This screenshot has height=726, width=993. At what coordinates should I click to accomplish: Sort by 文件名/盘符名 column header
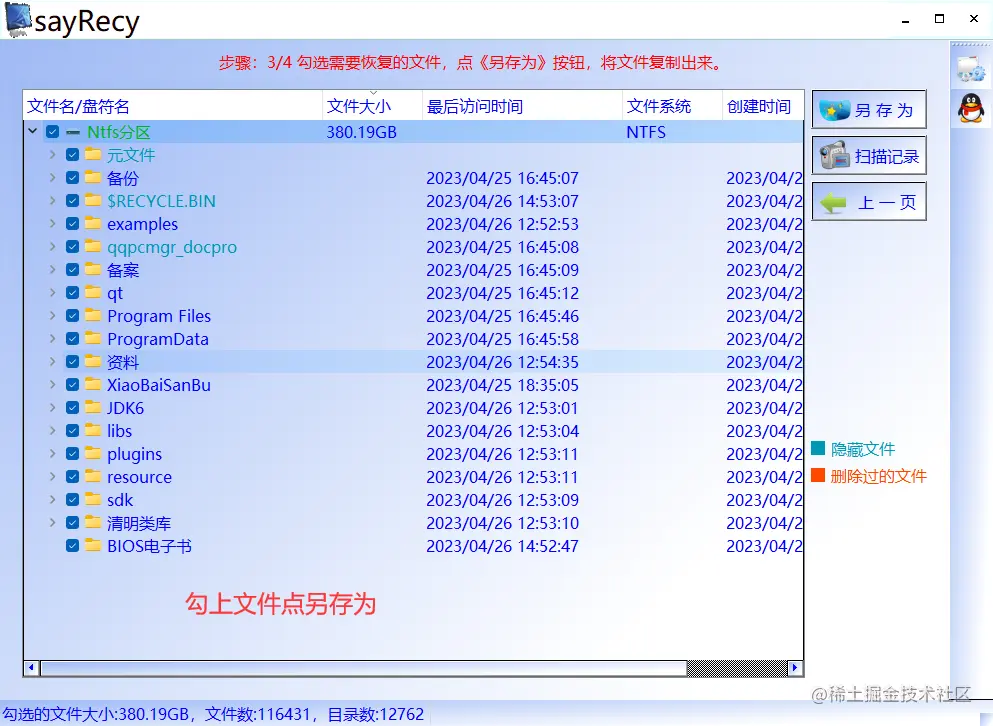tap(173, 106)
